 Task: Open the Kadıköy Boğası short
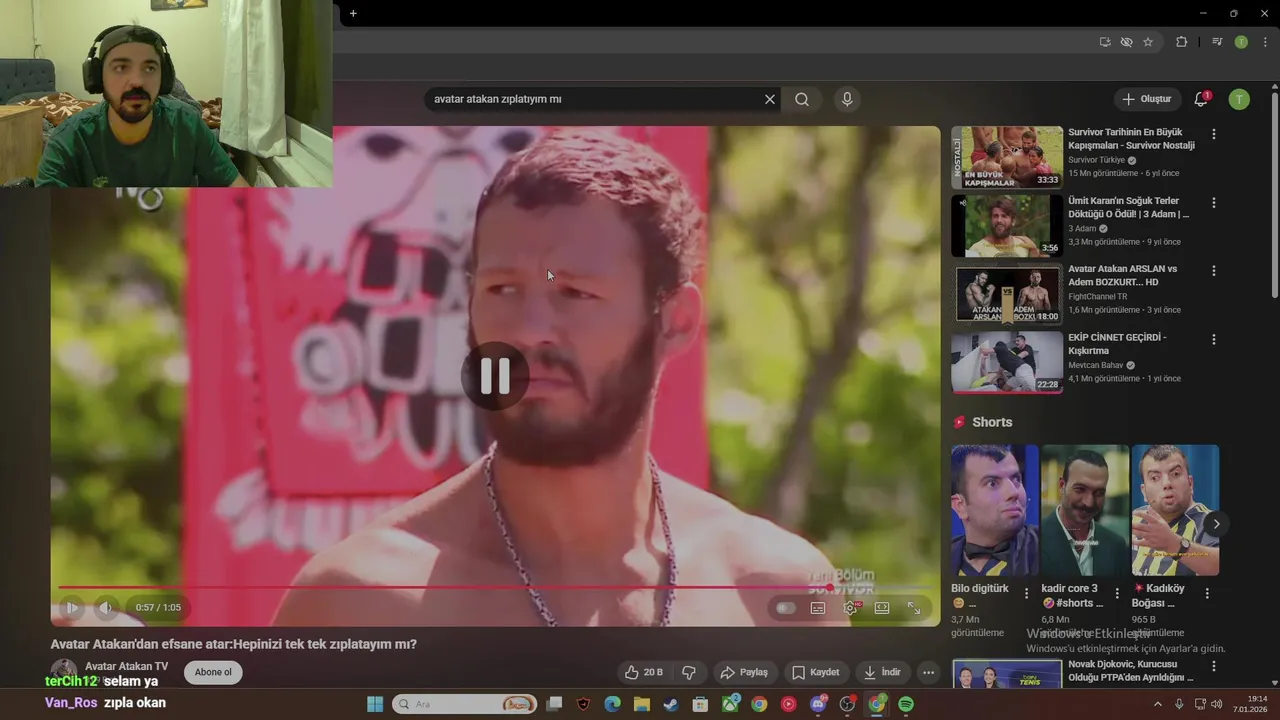(x=1175, y=510)
